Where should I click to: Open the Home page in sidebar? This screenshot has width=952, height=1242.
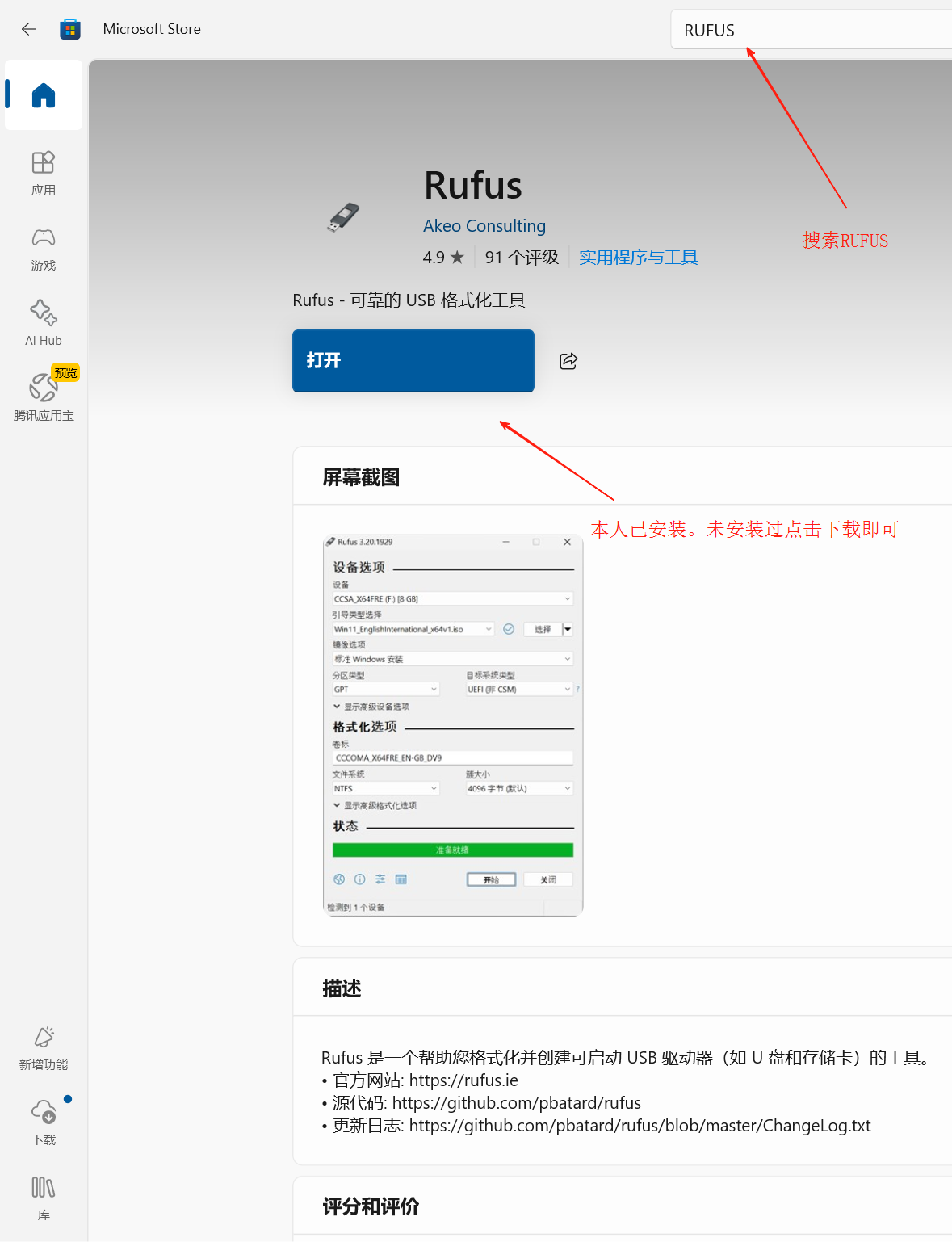click(x=44, y=95)
